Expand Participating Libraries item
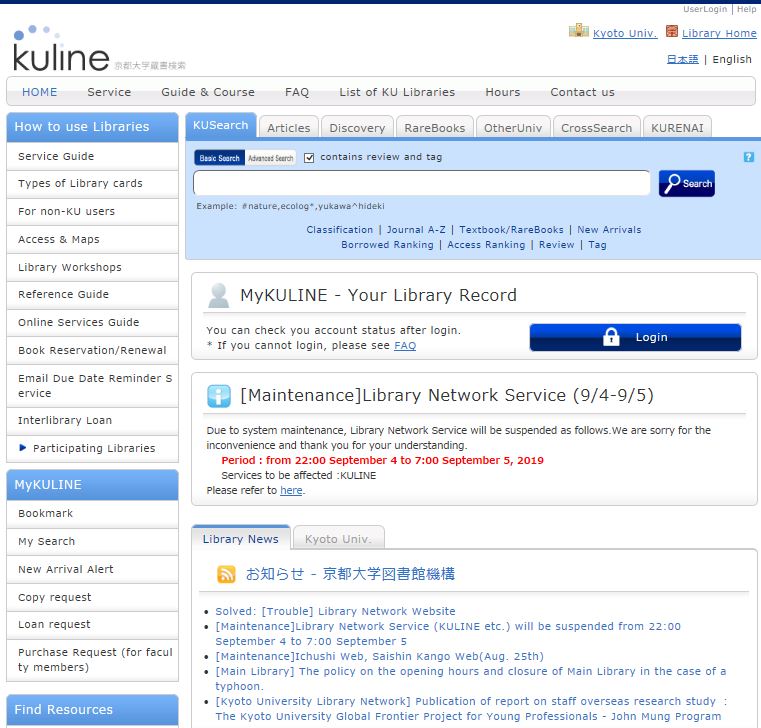Screen dimensions: 761x728 tap(93, 448)
